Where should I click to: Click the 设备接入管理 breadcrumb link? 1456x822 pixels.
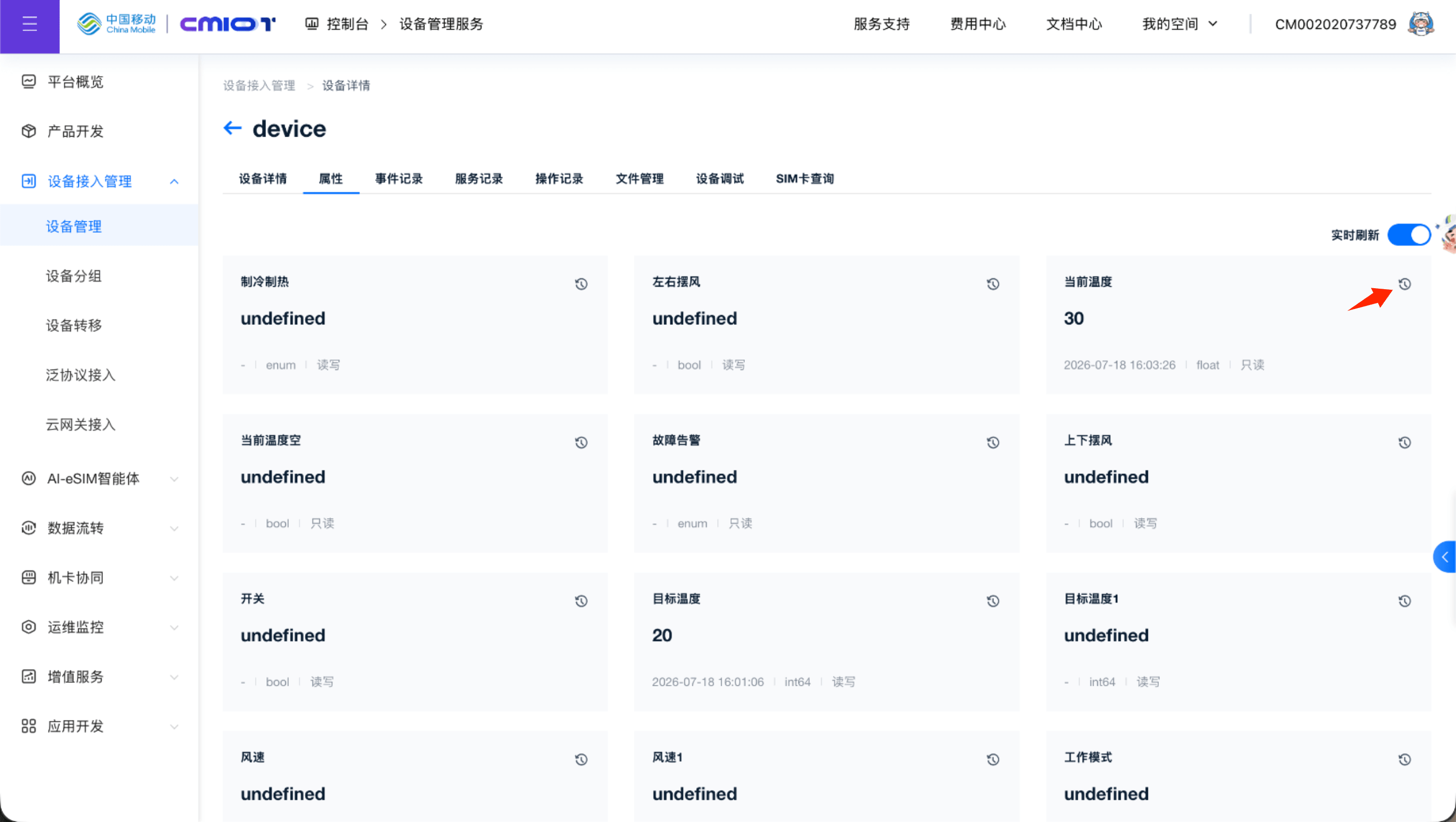(259, 85)
